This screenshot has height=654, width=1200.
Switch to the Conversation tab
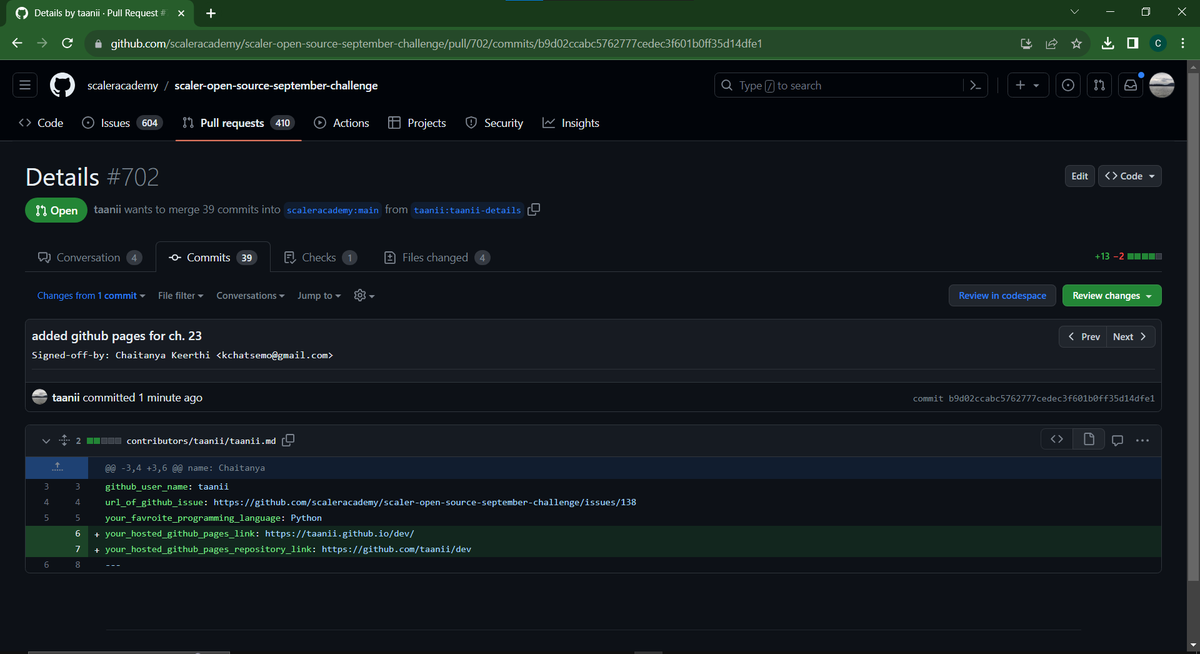pos(89,257)
